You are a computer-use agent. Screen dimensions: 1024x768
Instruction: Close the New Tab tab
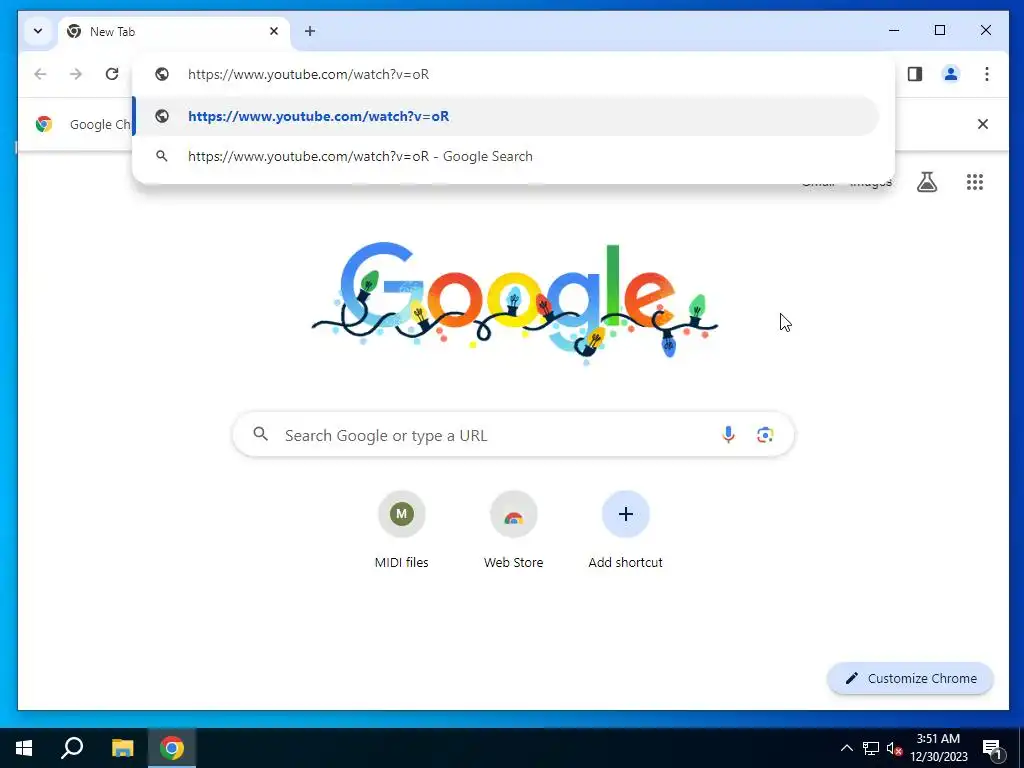click(274, 31)
